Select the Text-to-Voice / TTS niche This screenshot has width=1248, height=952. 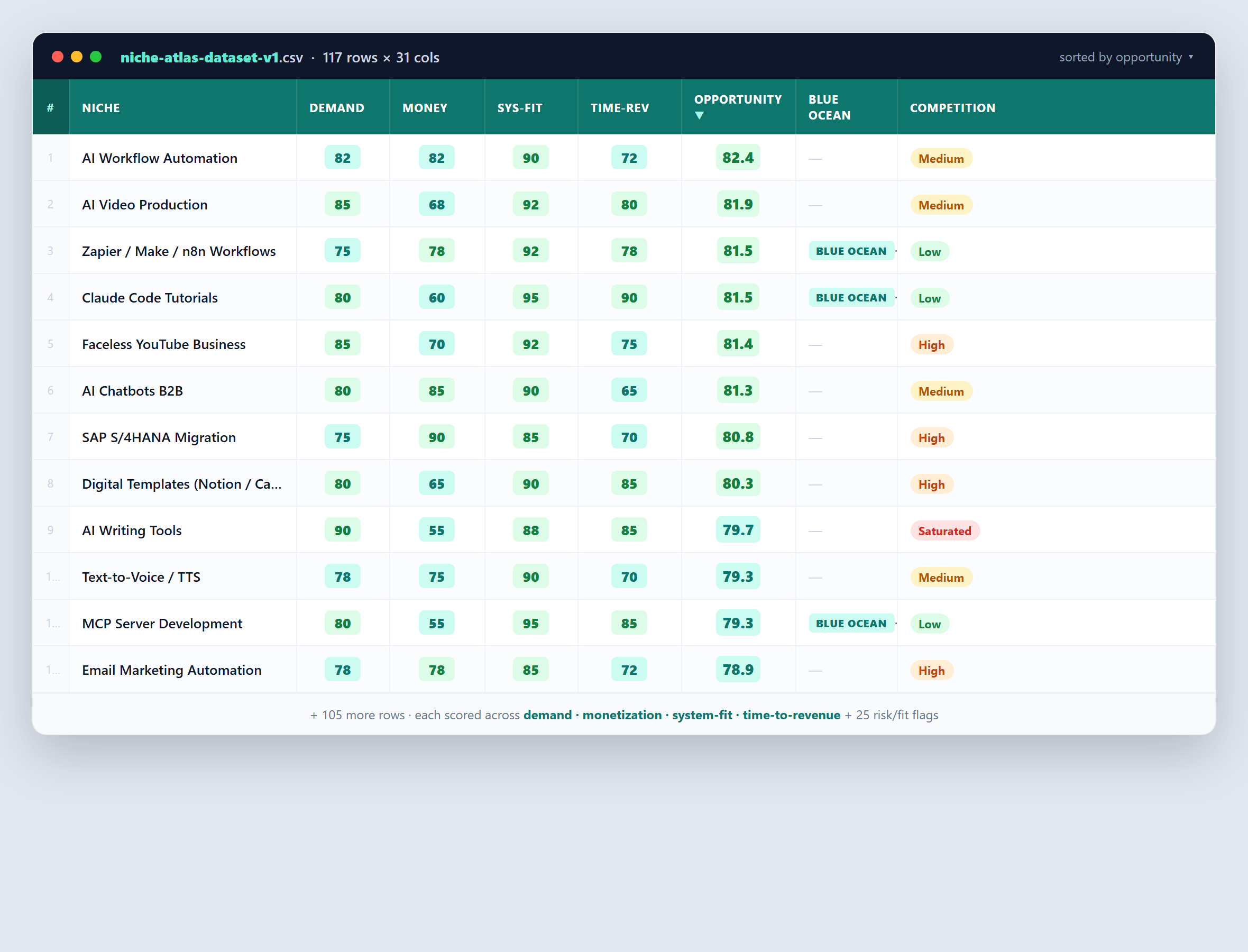click(141, 577)
